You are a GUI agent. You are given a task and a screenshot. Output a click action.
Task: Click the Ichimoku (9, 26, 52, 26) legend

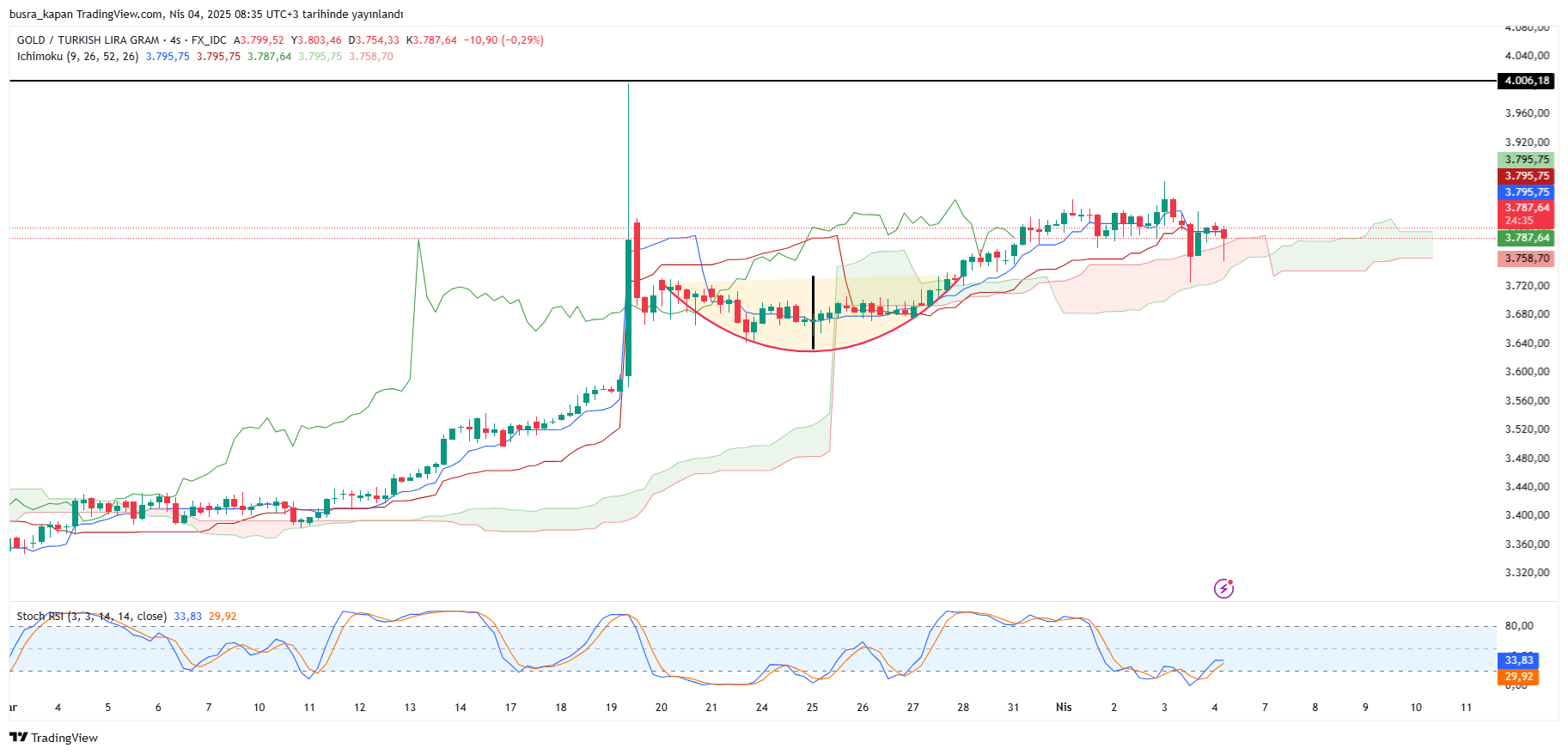click(77, 57)
